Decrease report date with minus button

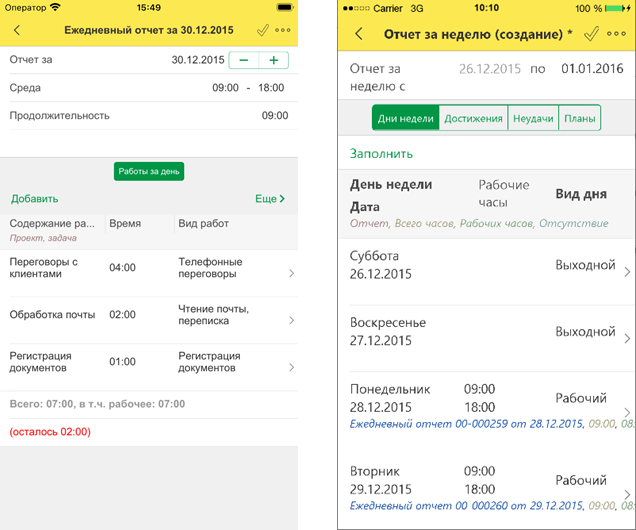point(244,60)
